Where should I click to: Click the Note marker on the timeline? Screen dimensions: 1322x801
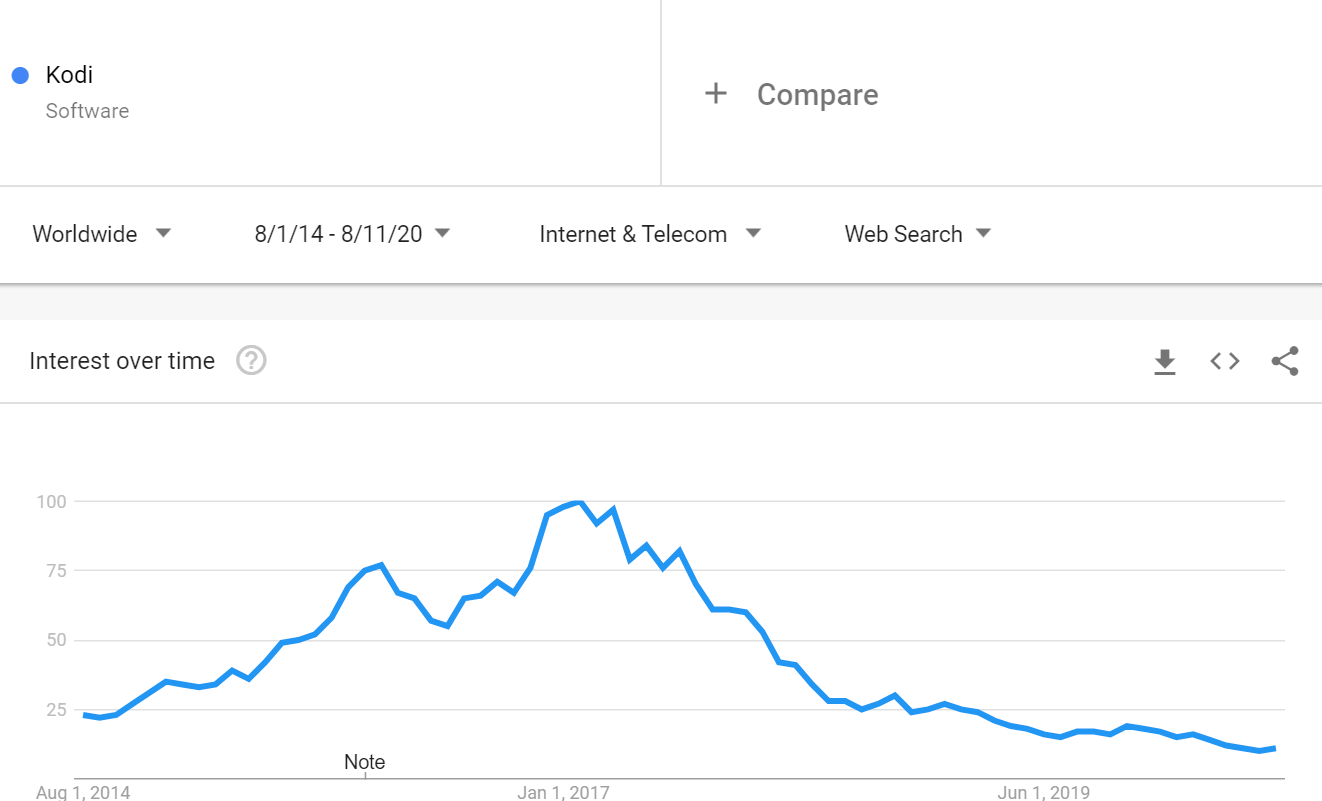click(365, 762)
